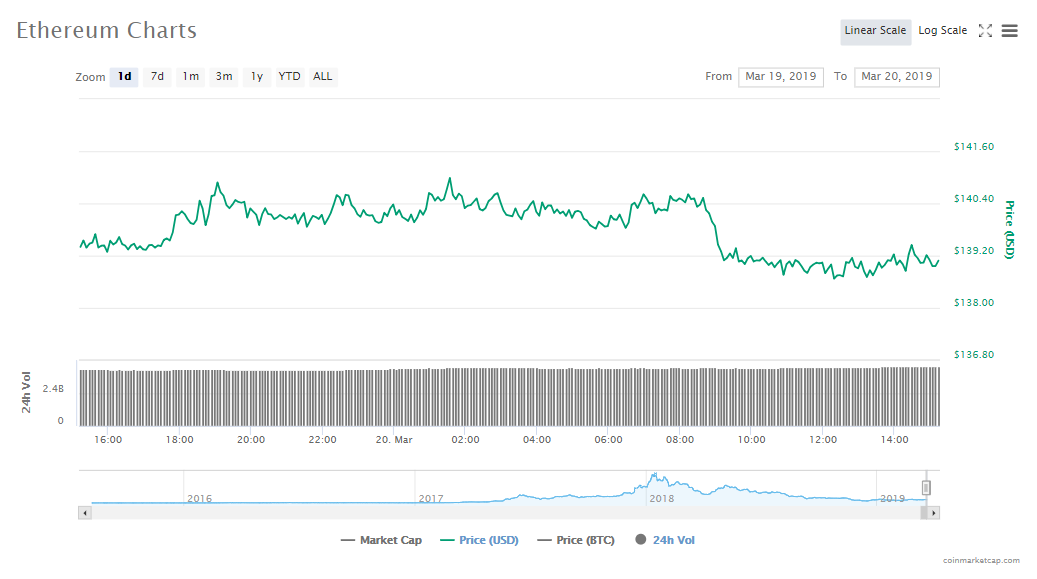This screenshot has height=579, width=1037.
Task: Edit the From date field
Action: tap(780, 77)
